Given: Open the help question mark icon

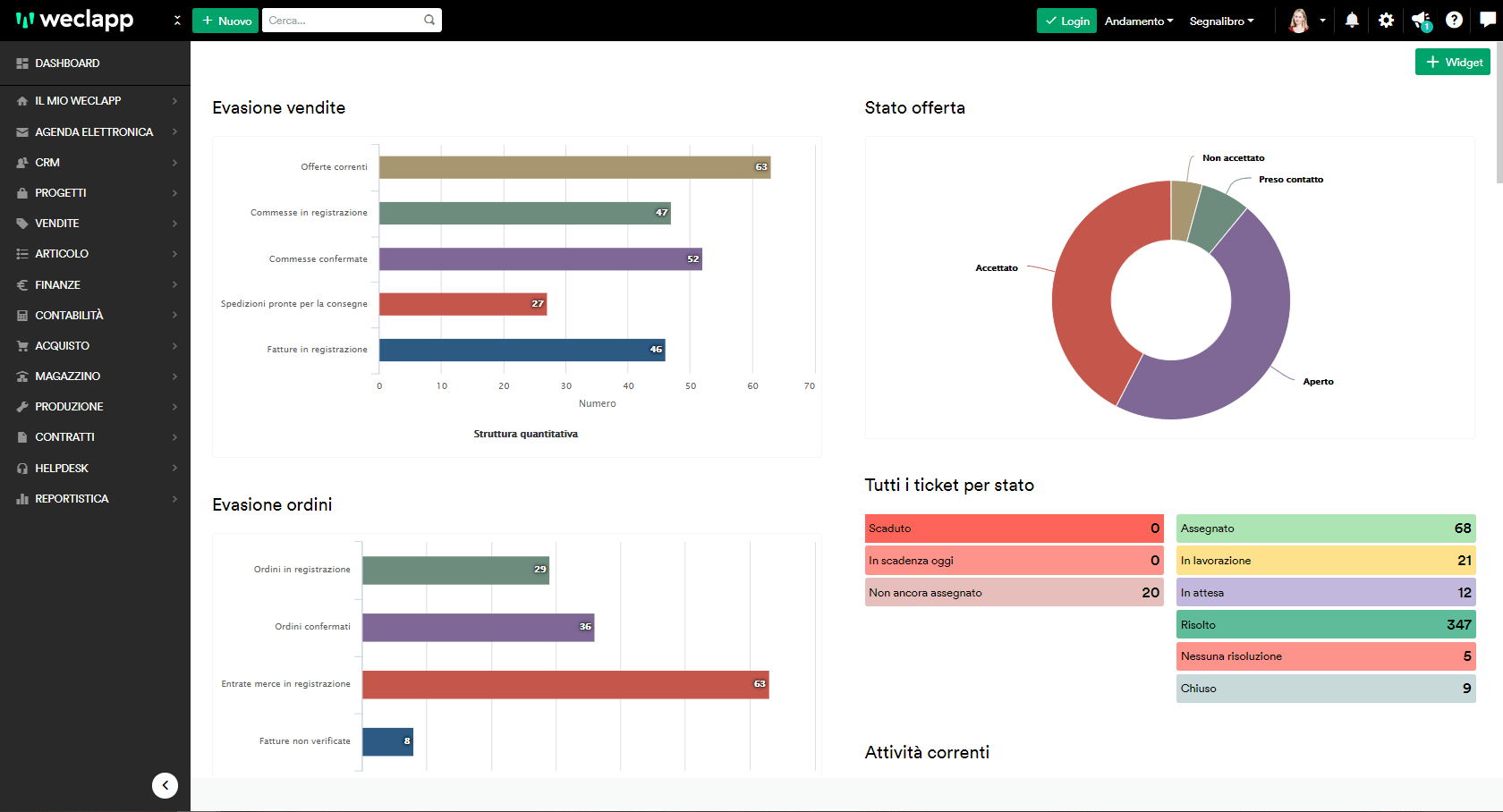Looking at the screenshot, I should click(1454, 20).
